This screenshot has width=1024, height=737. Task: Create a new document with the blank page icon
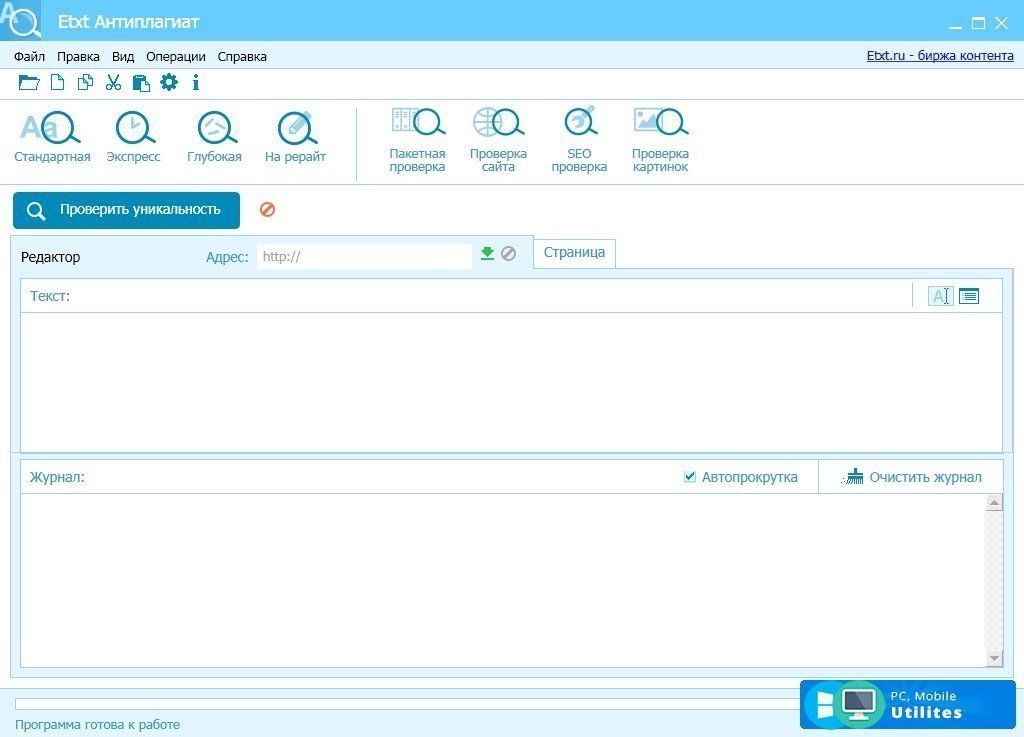click(x=57, y=82)
